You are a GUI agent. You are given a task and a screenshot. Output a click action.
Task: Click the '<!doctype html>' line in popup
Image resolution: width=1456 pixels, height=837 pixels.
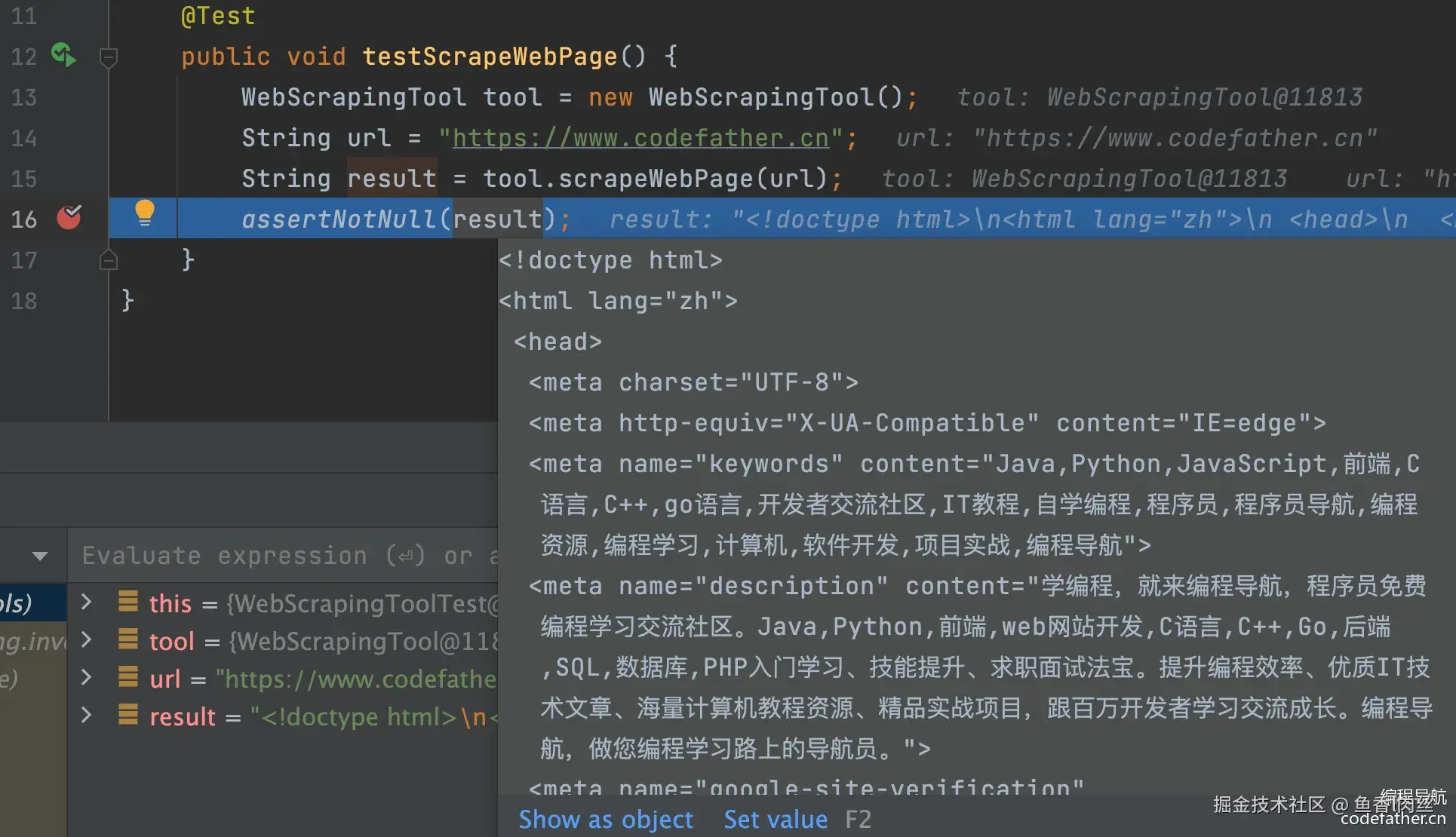tap(610, 260)
